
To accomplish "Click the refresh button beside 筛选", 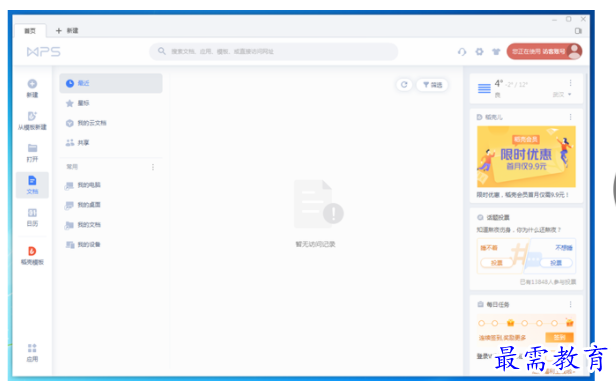I will click(x=404, y=84).
